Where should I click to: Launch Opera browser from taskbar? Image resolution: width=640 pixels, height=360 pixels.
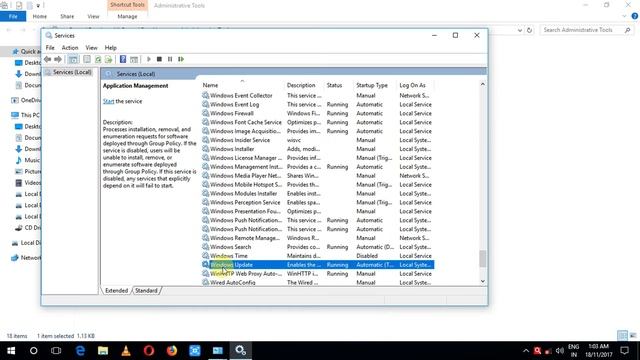pos(149,351)
